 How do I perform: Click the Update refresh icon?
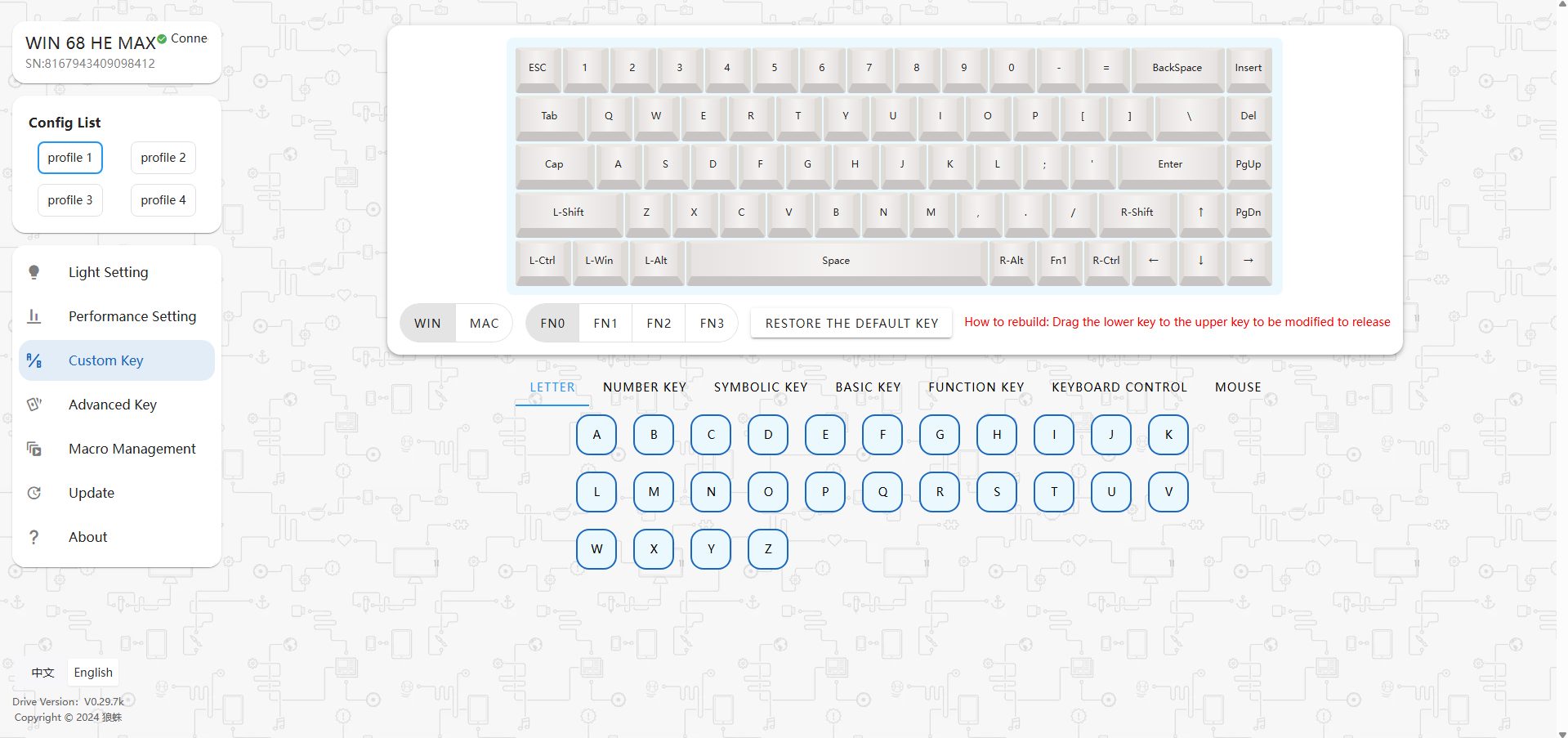(x=34, y=493)
